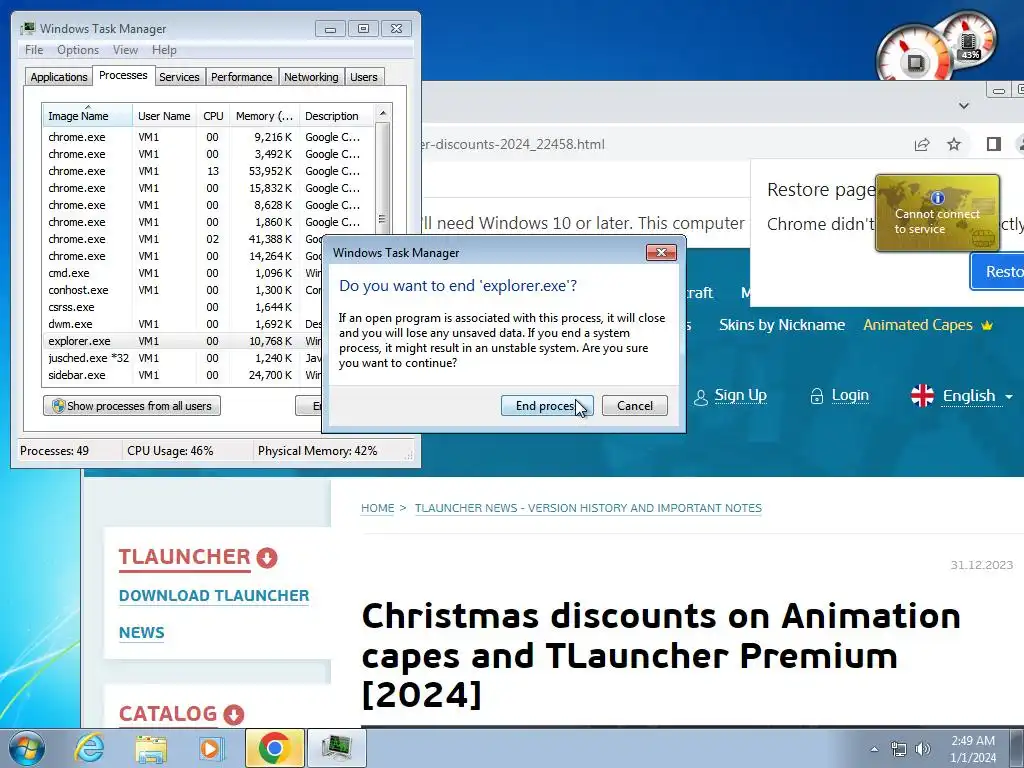
Task: Cancel ending explorer.exe
Action: (634, 406)
